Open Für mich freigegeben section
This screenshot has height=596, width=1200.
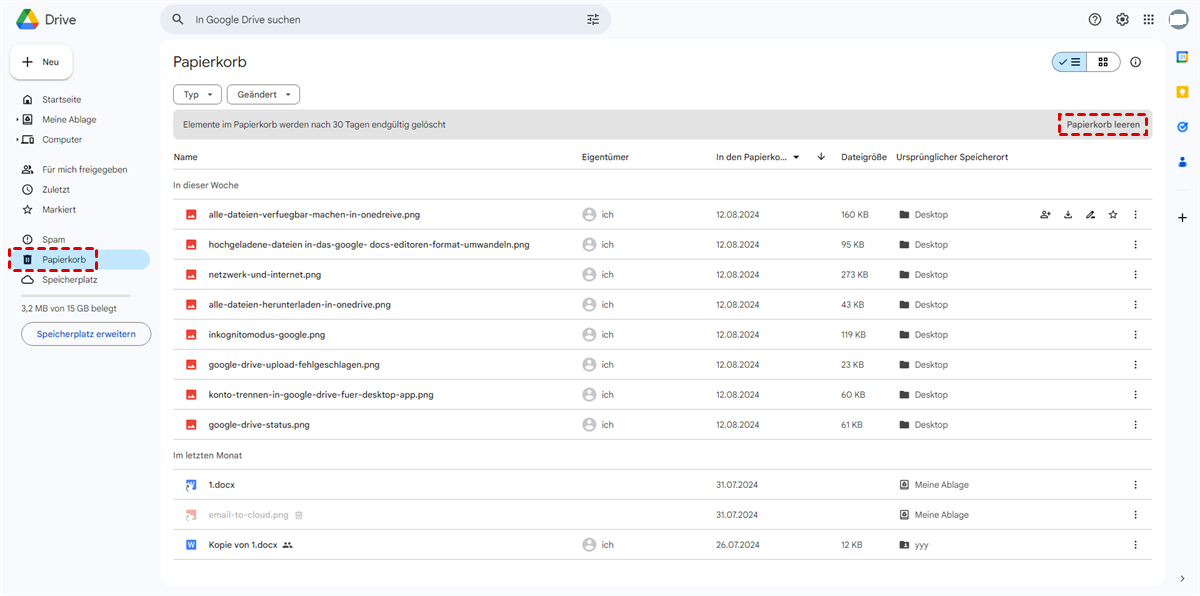point(84,170)
